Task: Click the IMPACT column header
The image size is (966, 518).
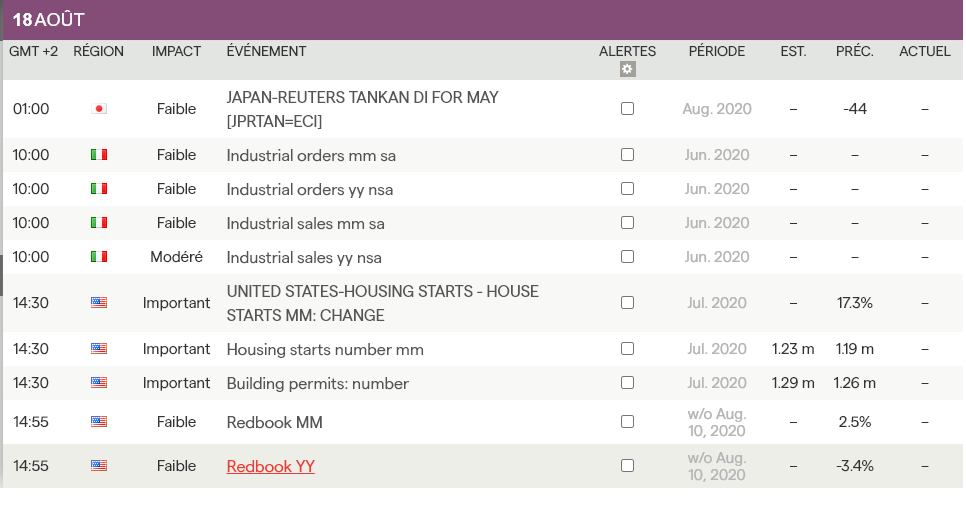Action: pos(176,51)
